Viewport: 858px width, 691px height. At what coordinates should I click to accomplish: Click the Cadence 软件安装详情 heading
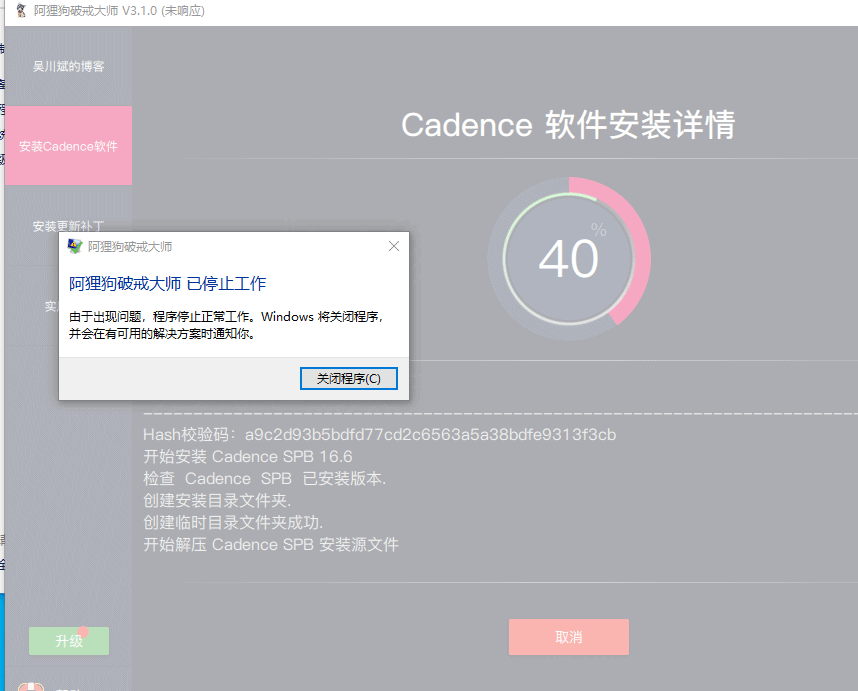coord(568,125)
